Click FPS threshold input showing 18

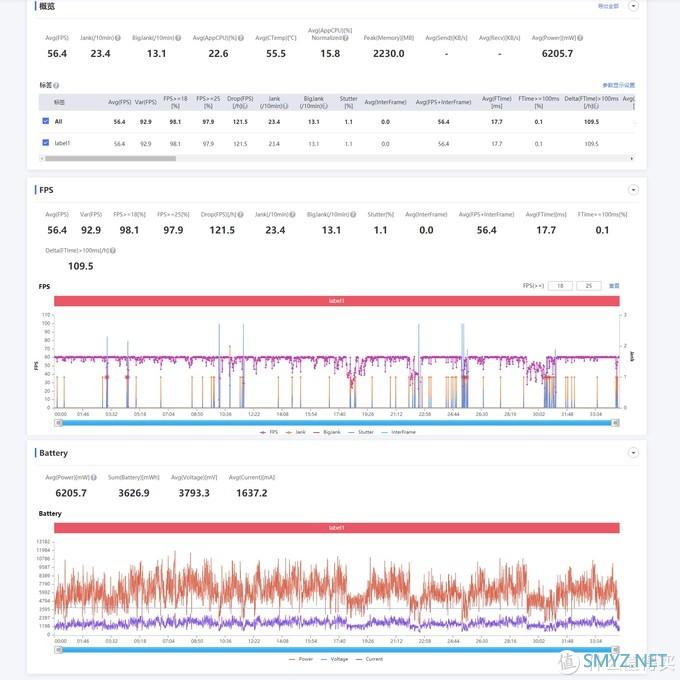pos(560,286)
